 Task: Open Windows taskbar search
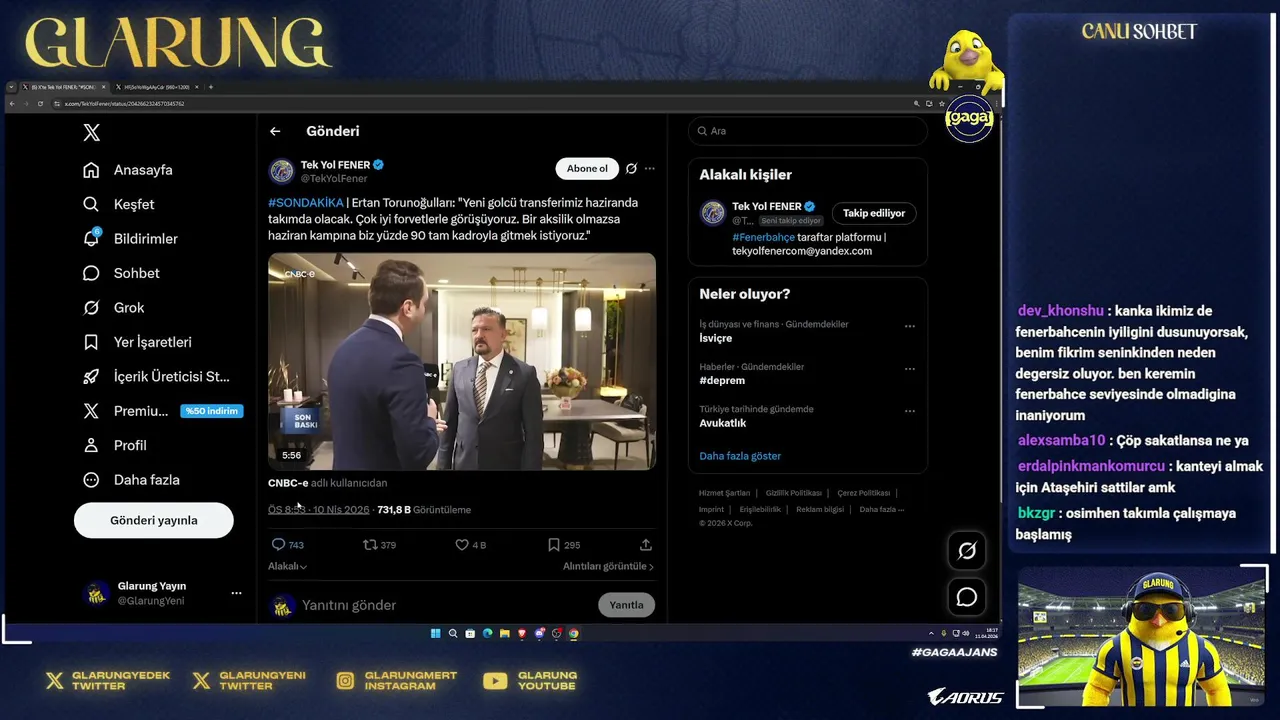pos(453,633)
